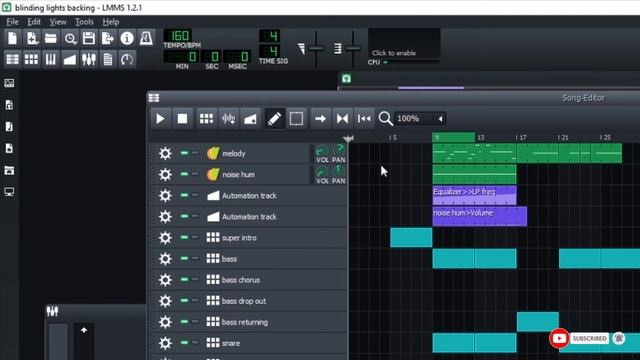
Task: Add beat/bassline track button
Action: pos(206,119)
